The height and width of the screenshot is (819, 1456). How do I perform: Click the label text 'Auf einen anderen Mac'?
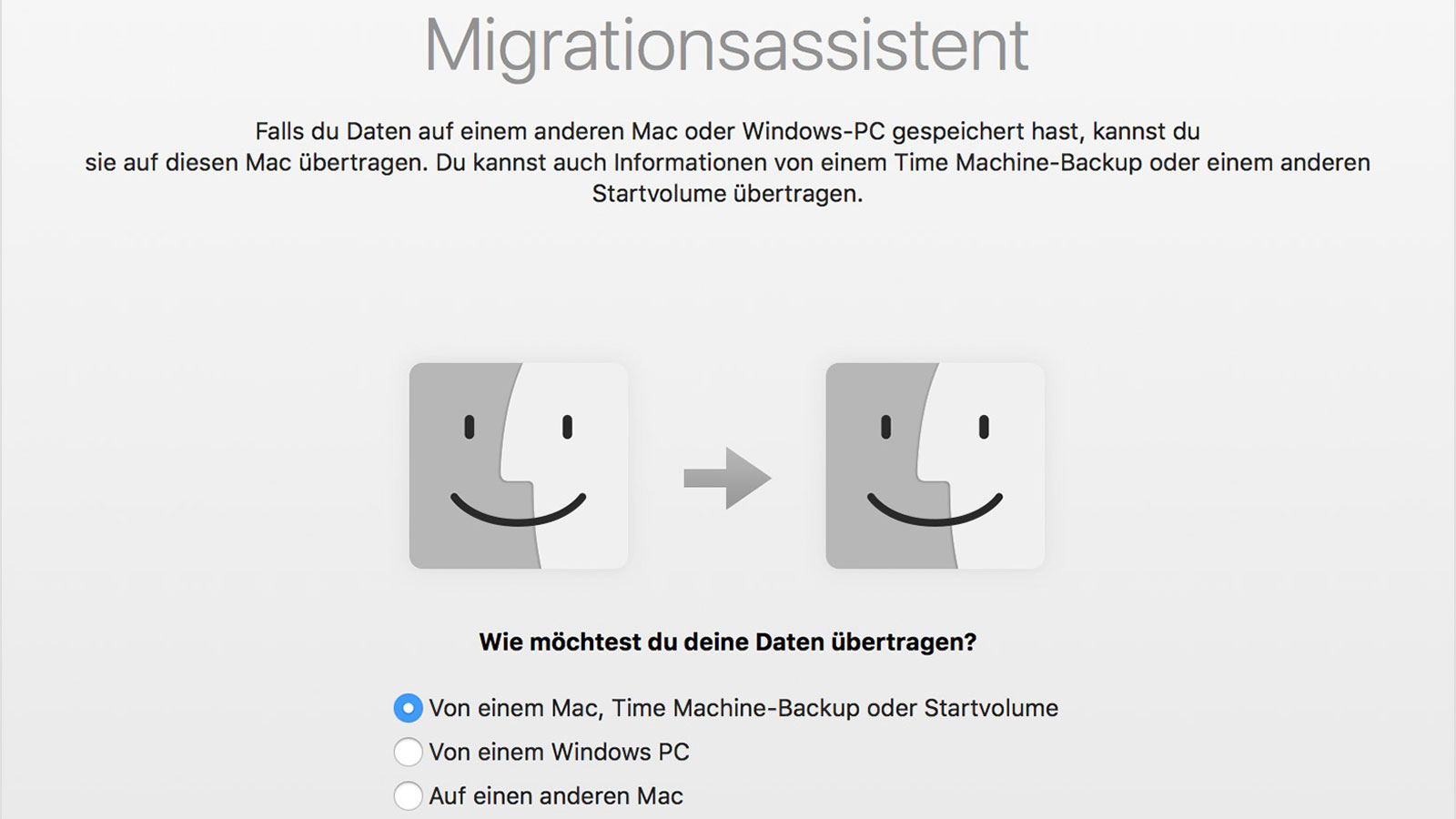[x=555, y=796]
